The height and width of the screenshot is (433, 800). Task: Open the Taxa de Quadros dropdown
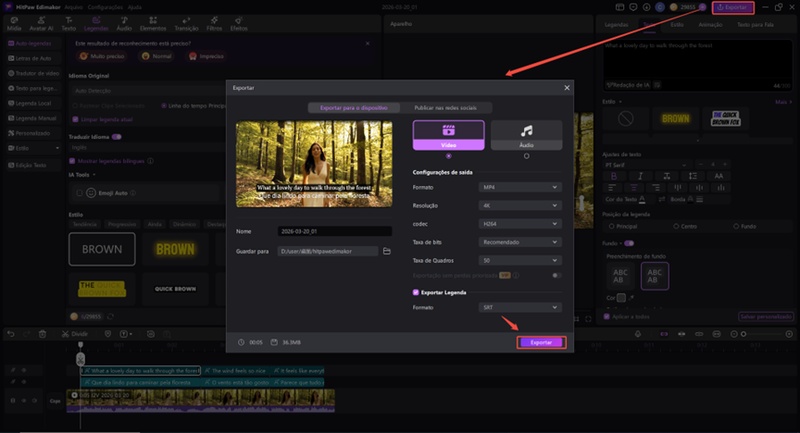pyautogui.click(x=520, y=261)
